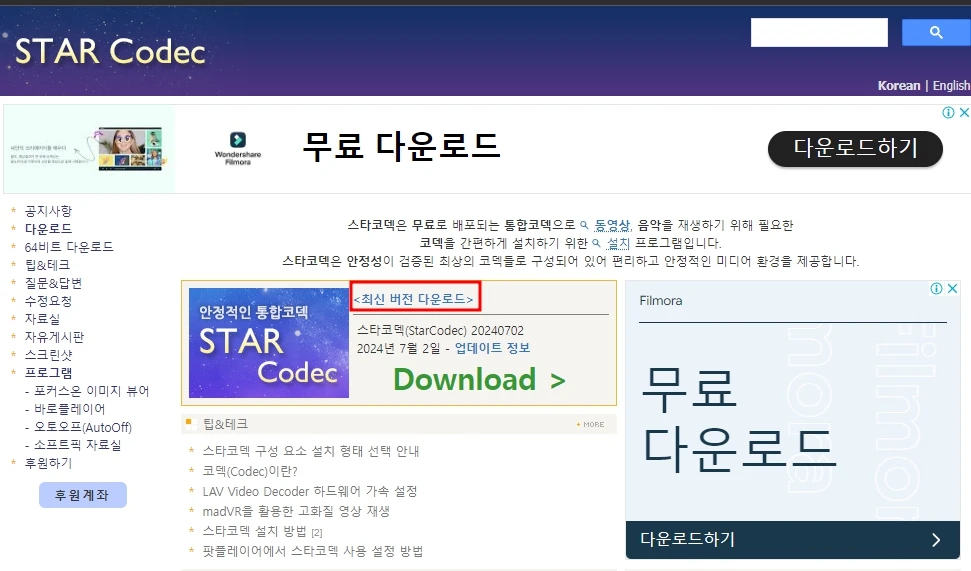Open ad info icon on top banner
The image size is (971, 571).
pyautogui.click(x=948, y=113)
